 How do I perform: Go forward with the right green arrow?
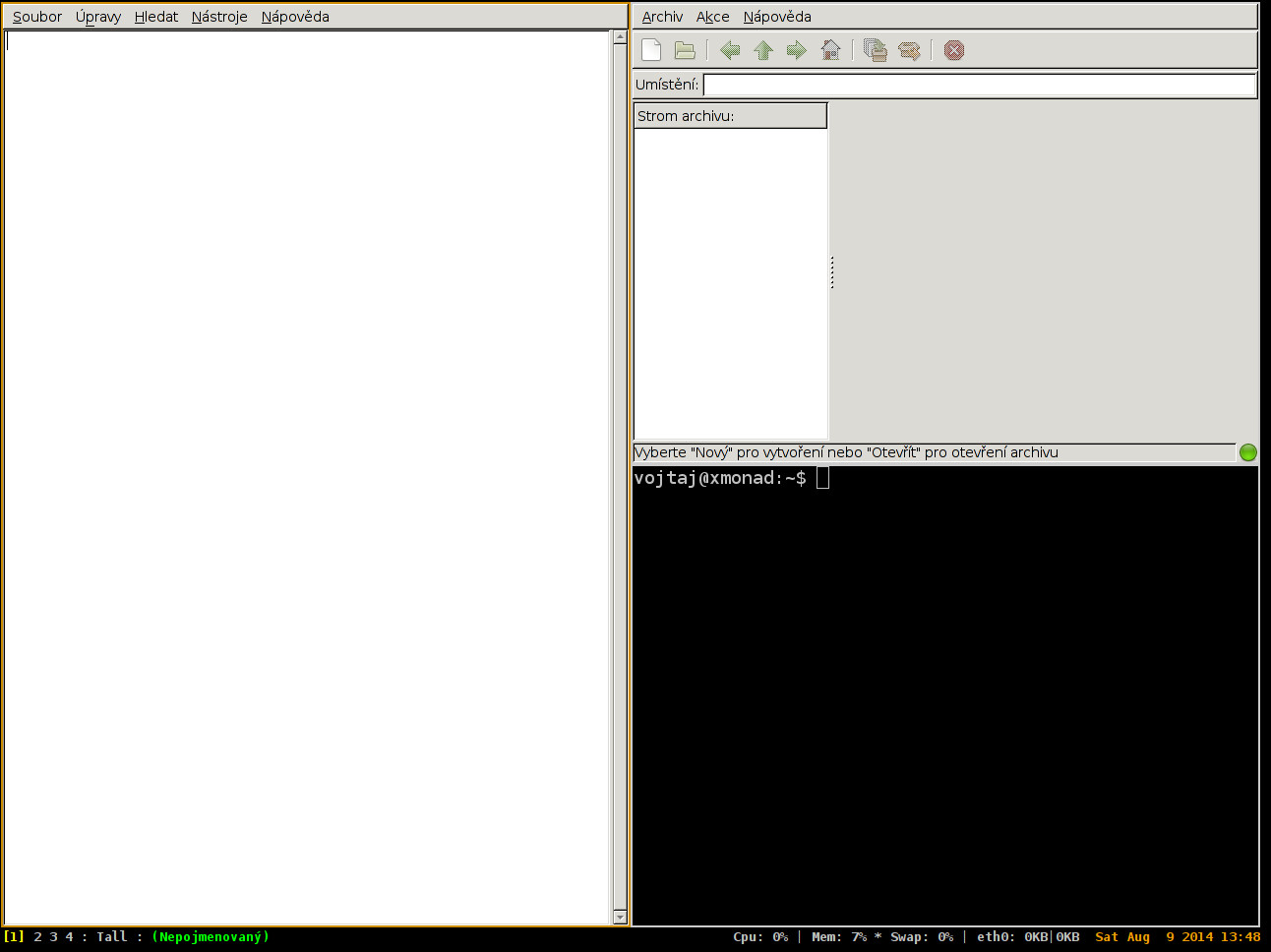pyautogui.click(x=797, y=50)
